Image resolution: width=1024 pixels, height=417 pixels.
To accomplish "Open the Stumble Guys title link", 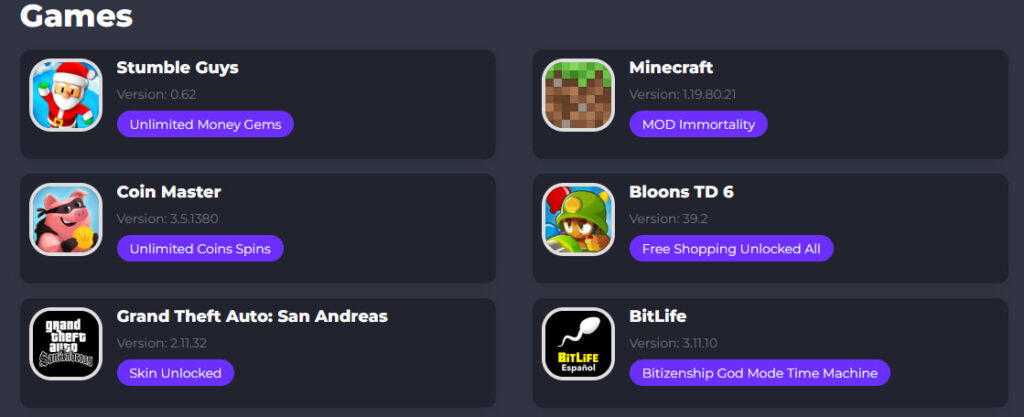I will click(x=178, y=68).
